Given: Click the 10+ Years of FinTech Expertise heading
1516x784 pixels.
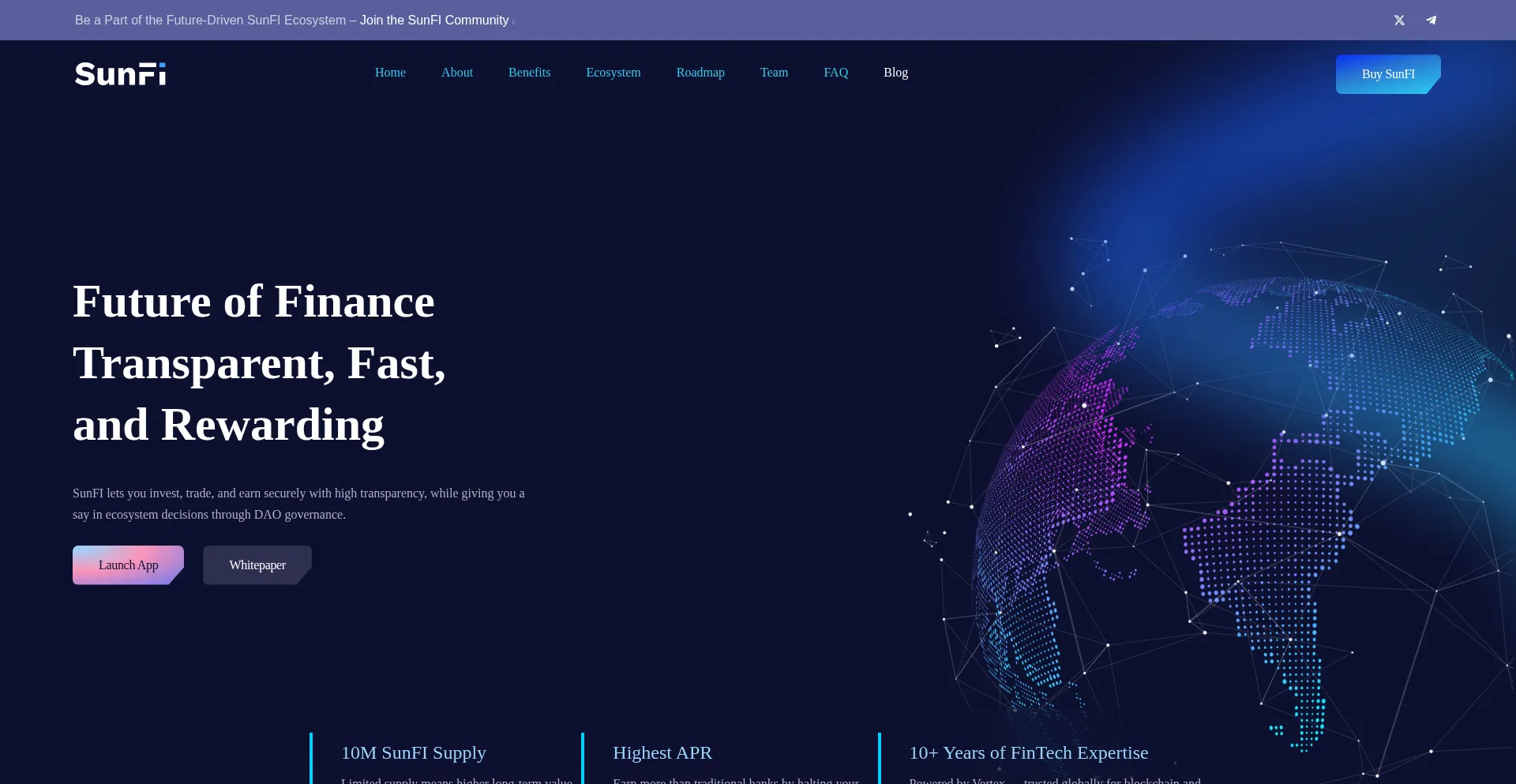Looking at the screenshot, I should tap(1028, 753).
